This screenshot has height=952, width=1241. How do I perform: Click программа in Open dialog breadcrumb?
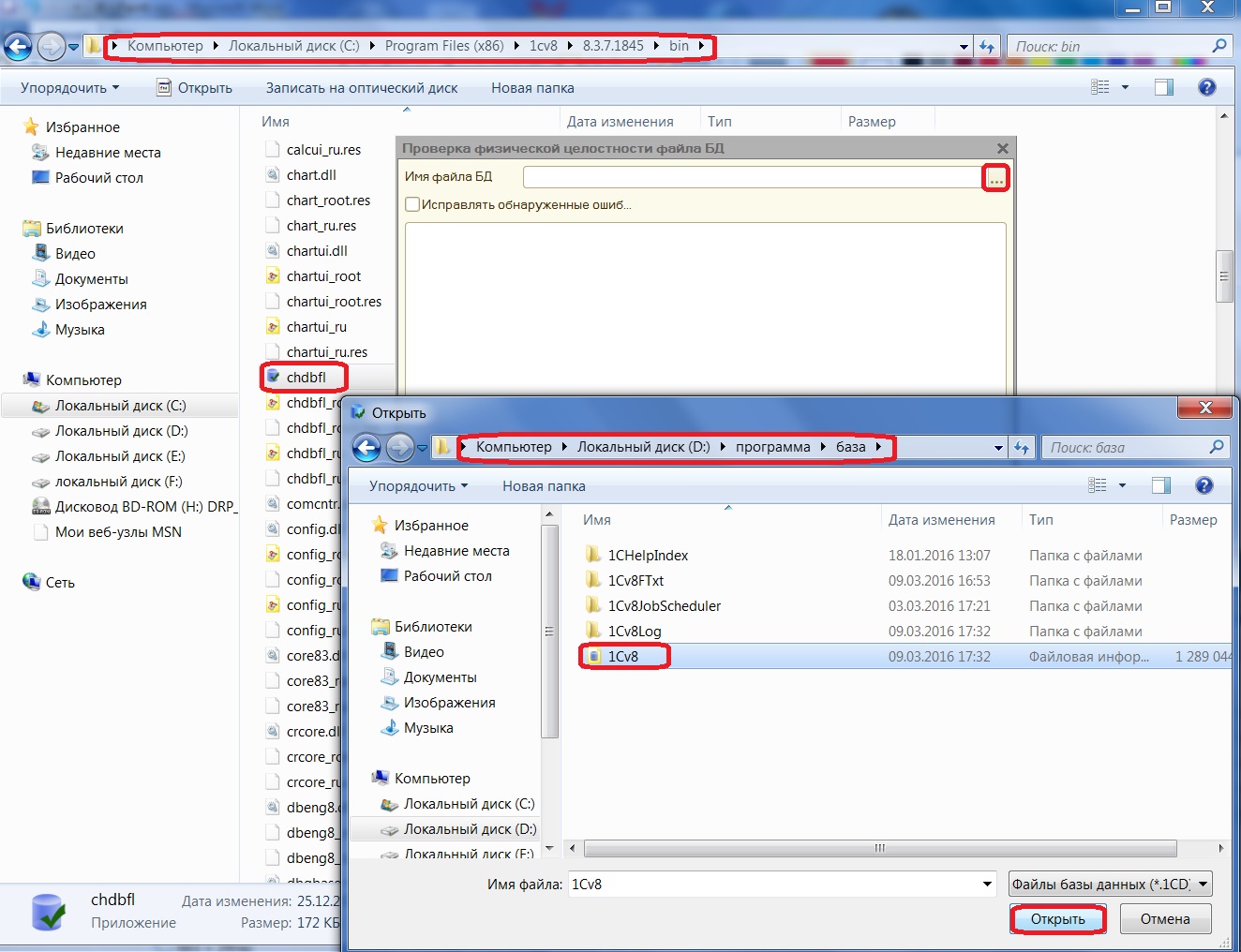772,447
